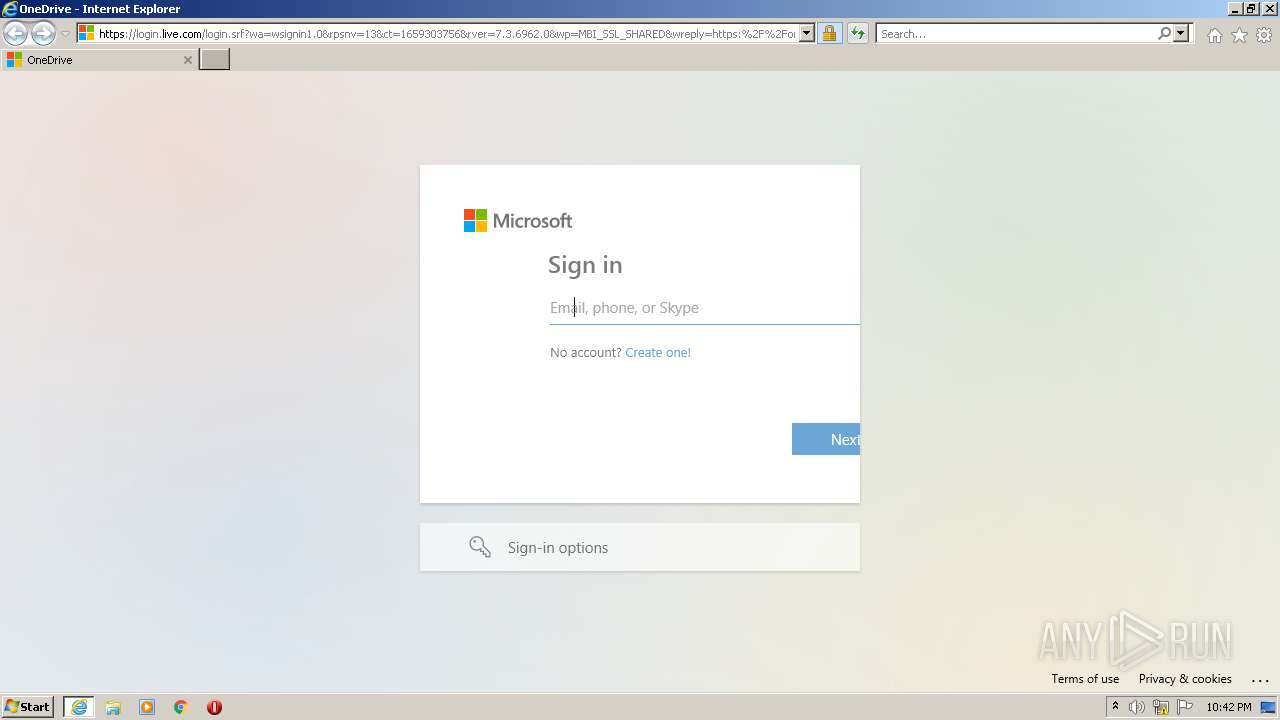This screenshot has width=1280, height=720.
Task: Open the footer more options ellipsis
Action: [1259, 680]
